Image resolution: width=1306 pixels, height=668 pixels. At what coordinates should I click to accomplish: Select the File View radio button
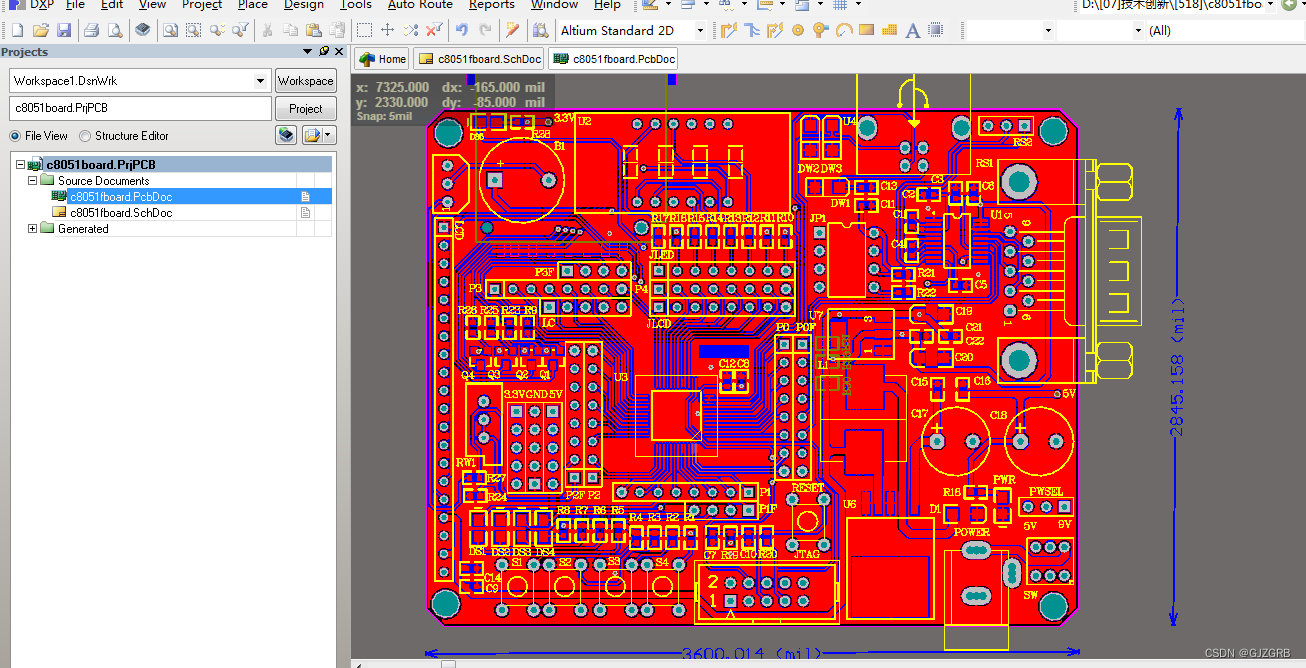[14, 135]
